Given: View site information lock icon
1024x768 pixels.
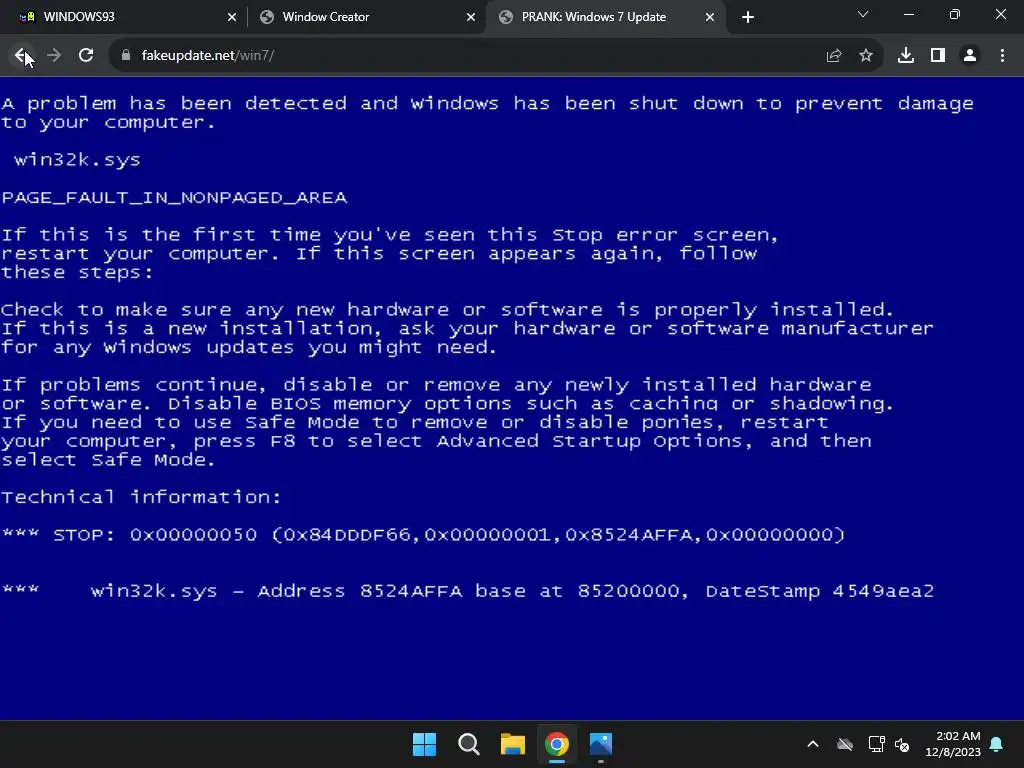Looking at the screenshot, I should click(x=125, y=56).
